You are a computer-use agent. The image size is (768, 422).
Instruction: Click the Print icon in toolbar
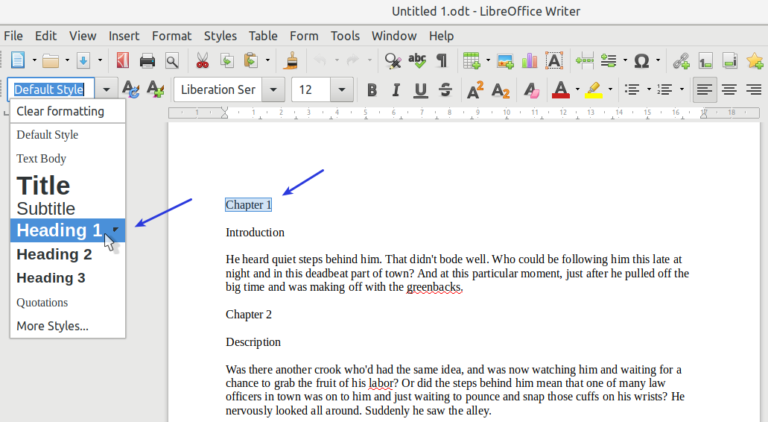pyautogui.click(x=147, y=61)
